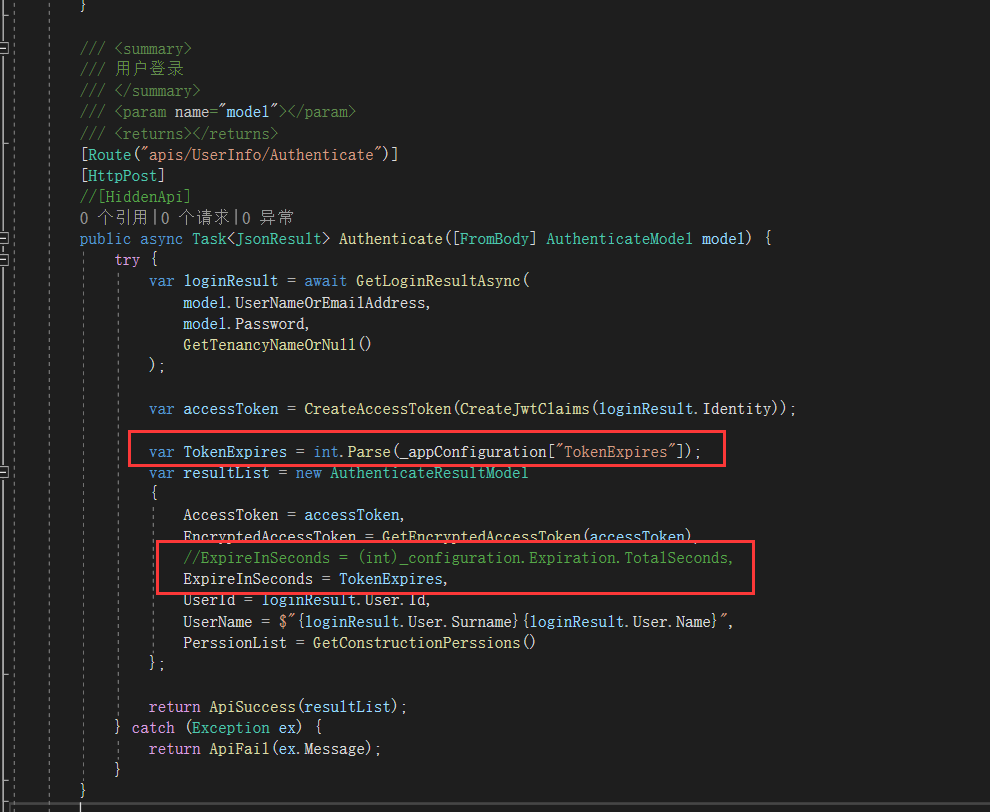The width and height of the screenshot is (990, 812).
Task: Click the commented //ExpireInSeconds line
Action: [458, 558]
